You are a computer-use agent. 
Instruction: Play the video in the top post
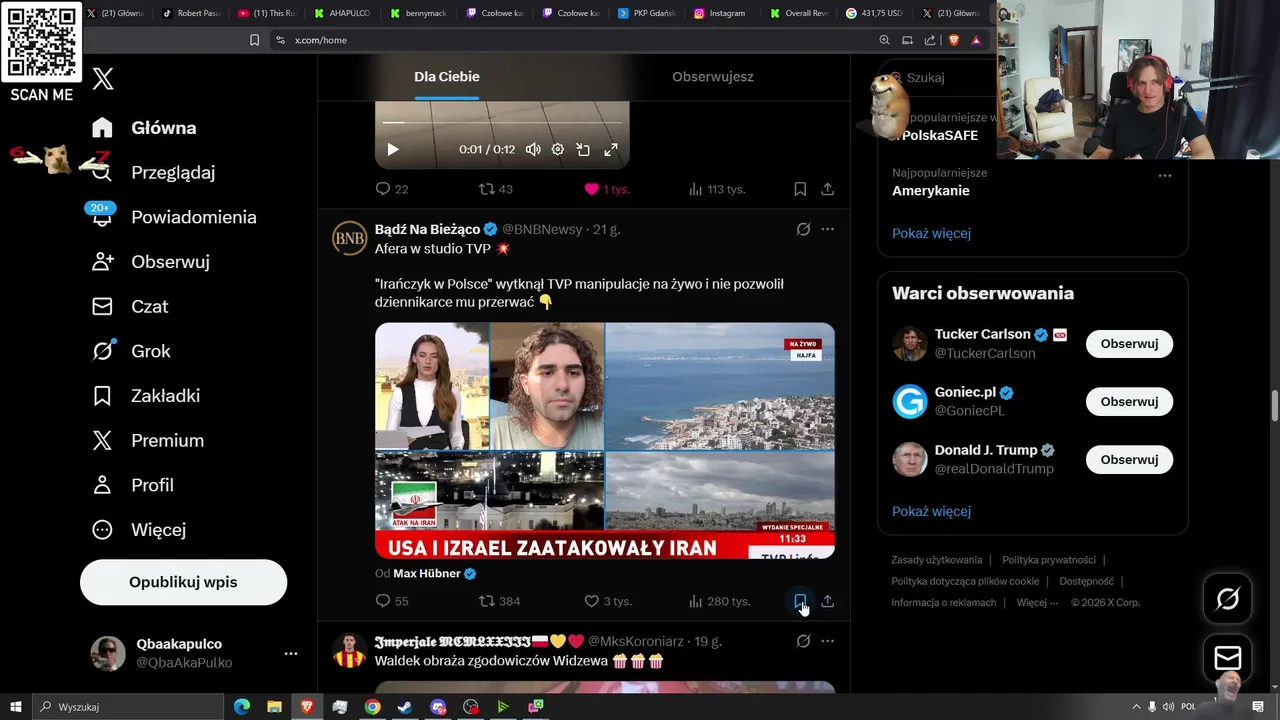click(392, 149)
